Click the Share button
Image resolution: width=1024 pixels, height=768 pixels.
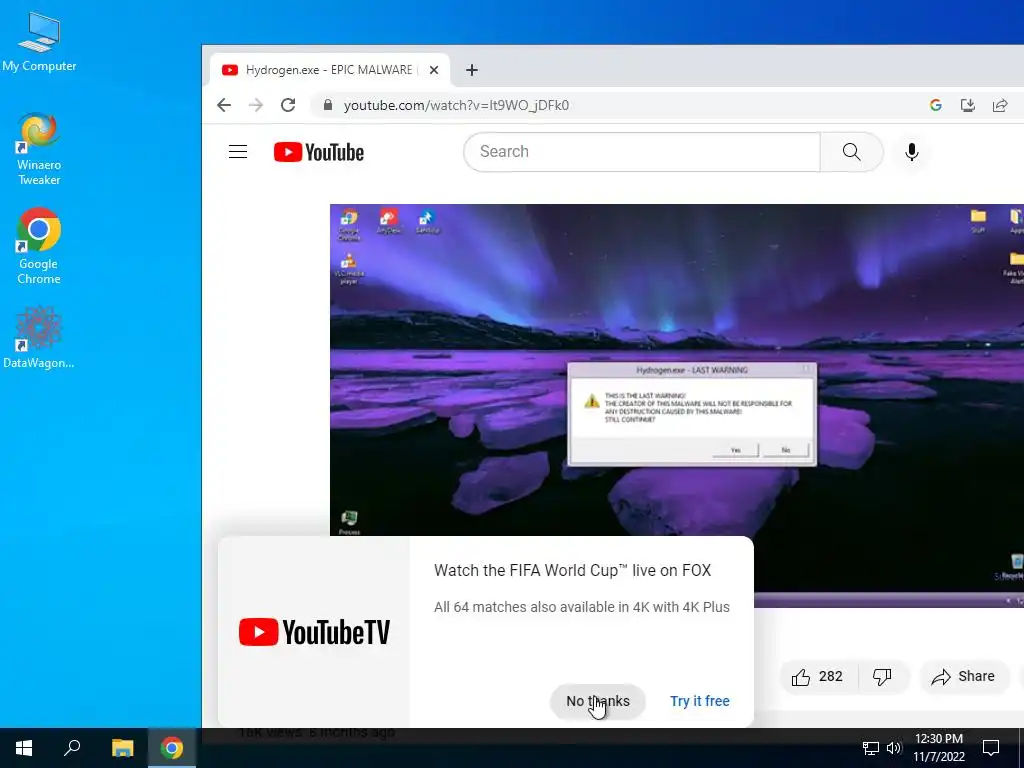pos(963,677)
